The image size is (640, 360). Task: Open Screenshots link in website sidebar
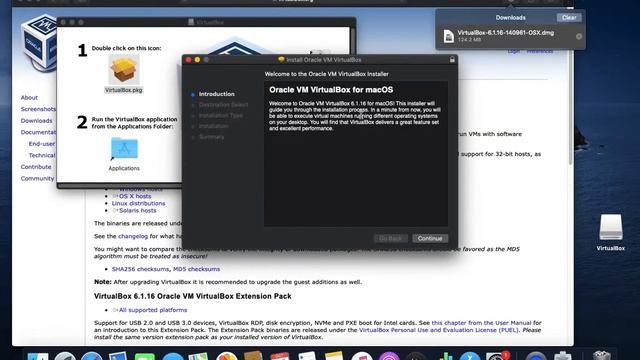point(38,109)
